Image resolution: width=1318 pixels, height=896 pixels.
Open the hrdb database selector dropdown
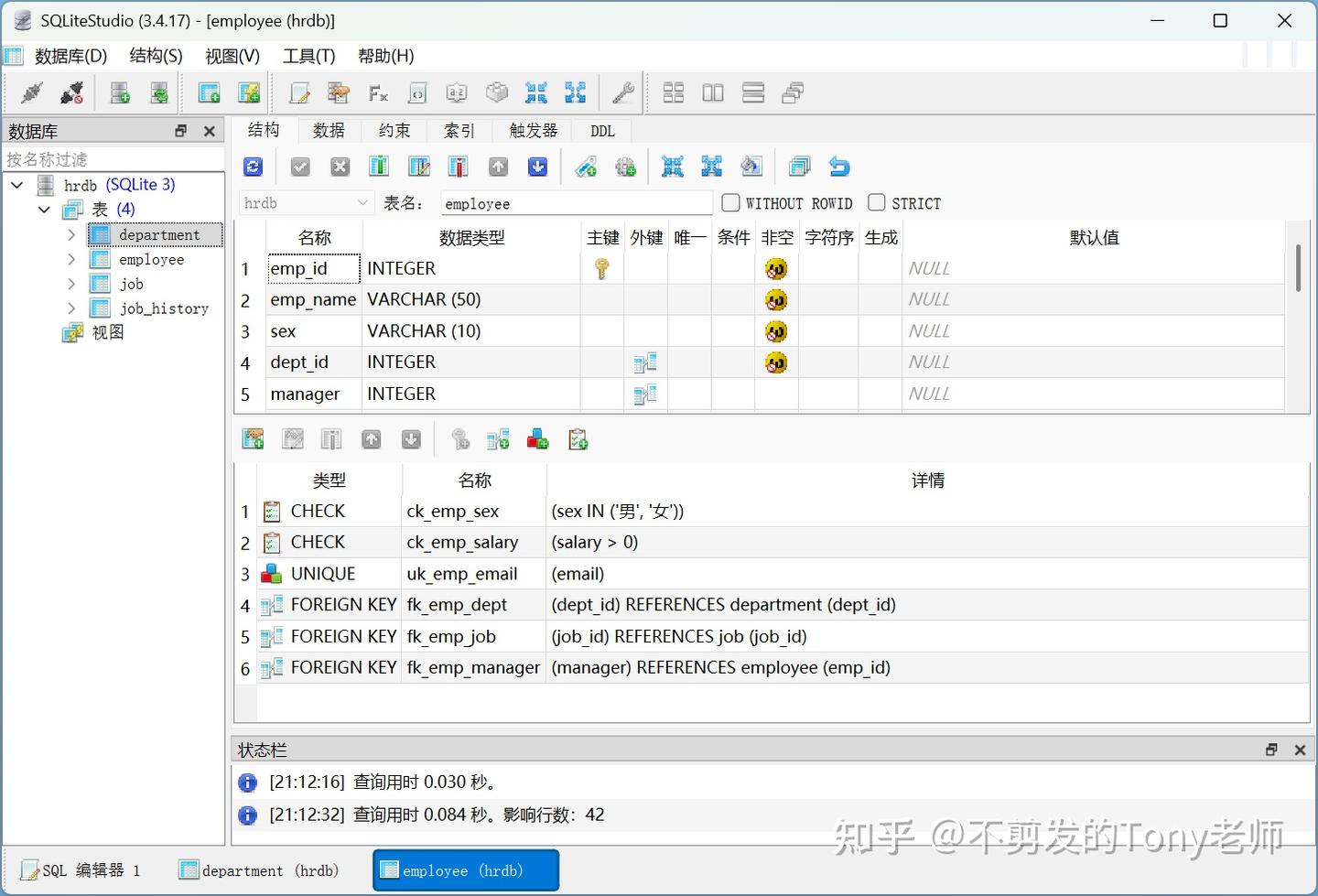362,202
